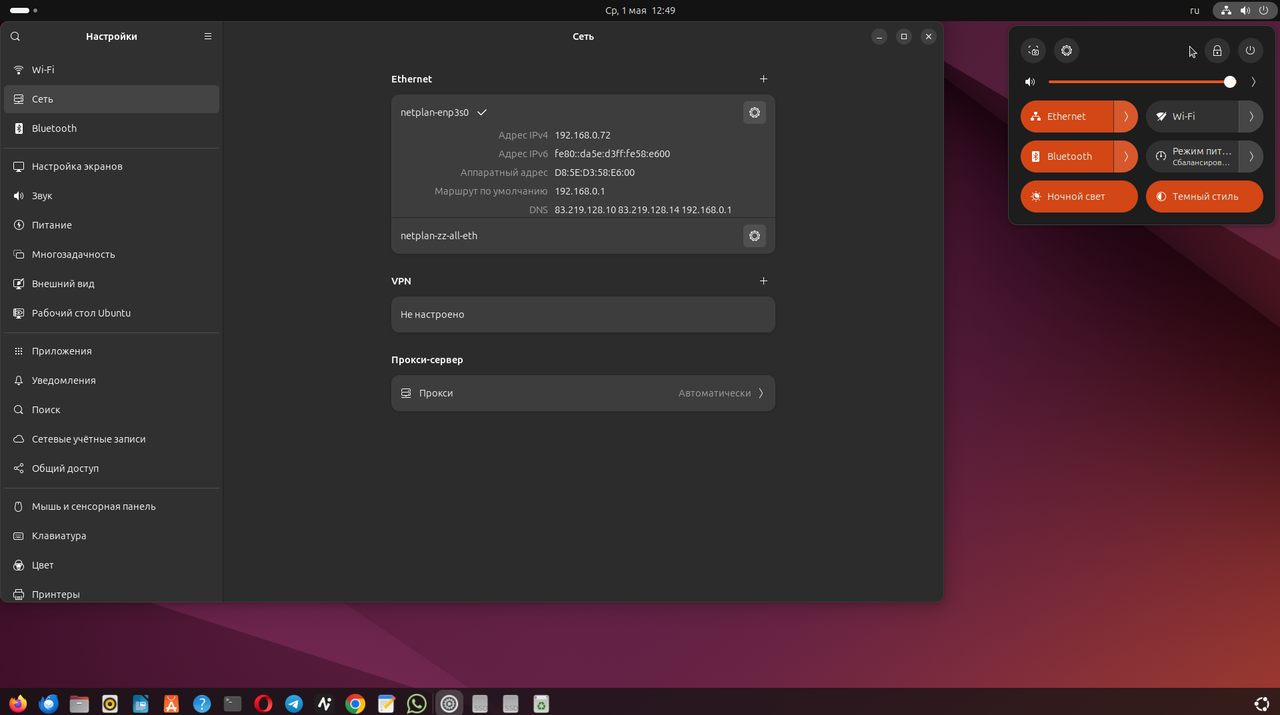Open the notes text editor dock icon
Image resolution: width=1280 pixels, height=715 pixels.
[x=386, y=703]
